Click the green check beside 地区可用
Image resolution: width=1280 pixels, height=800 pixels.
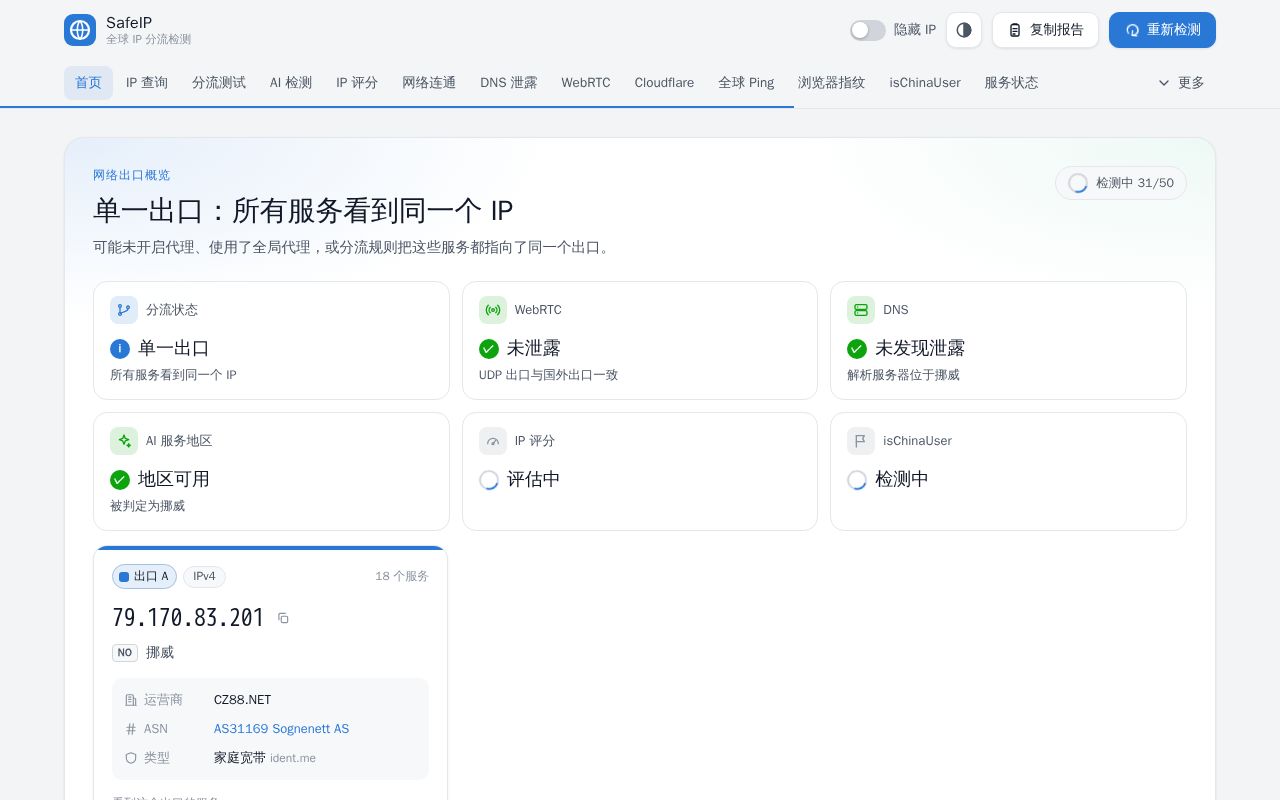120,480
